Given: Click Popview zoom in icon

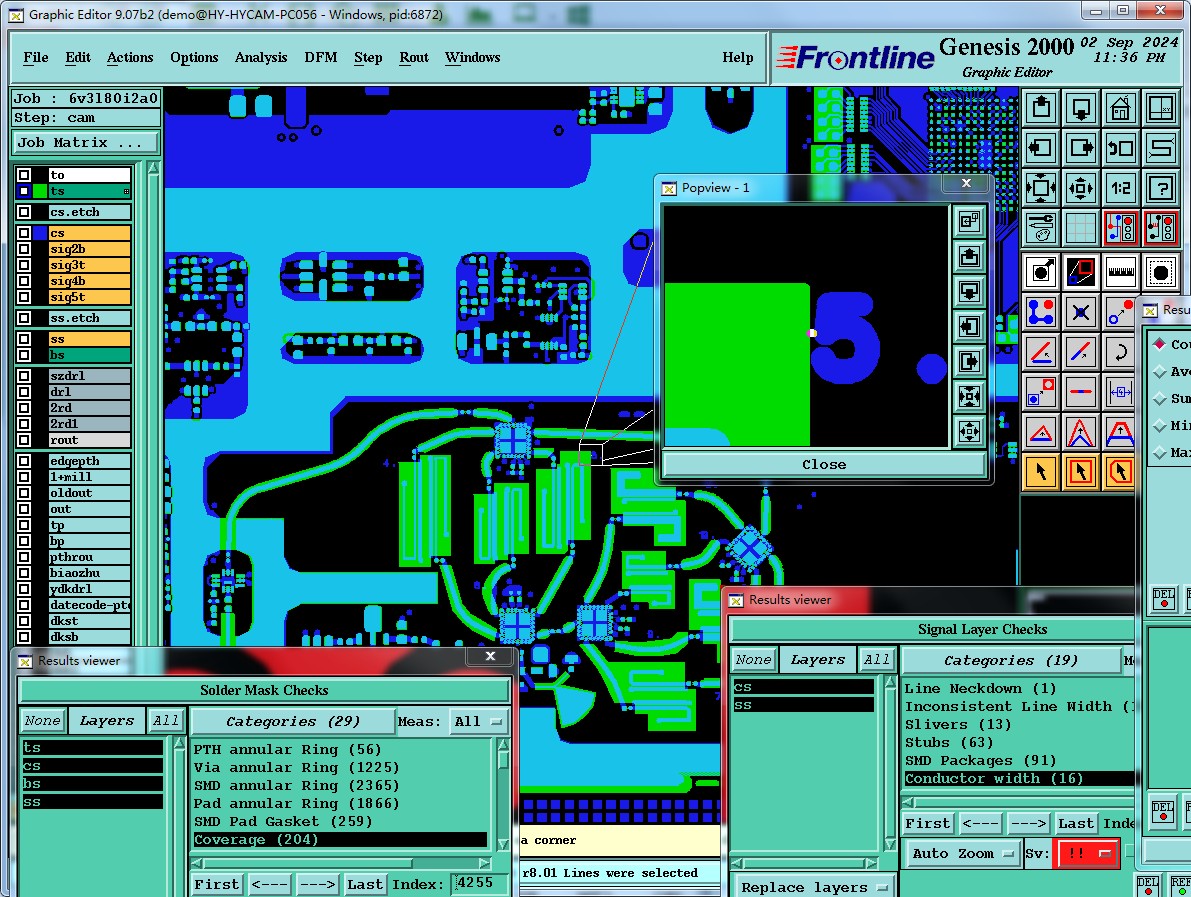Looking at the screenshot, I should click(x=969, y=396).
